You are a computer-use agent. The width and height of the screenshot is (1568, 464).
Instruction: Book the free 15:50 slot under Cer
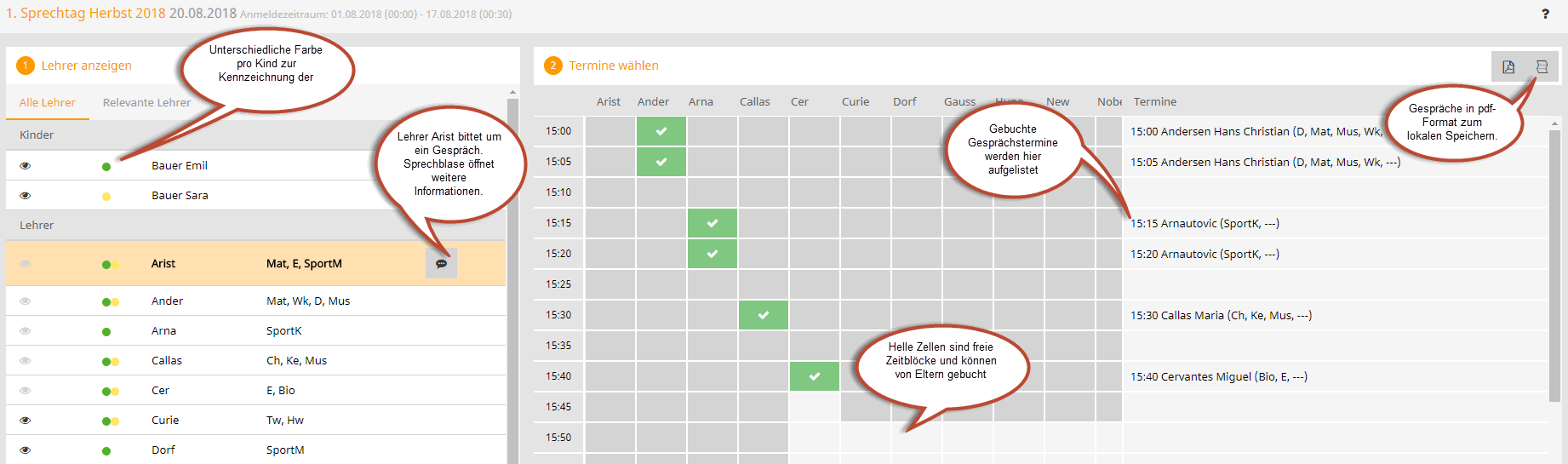click(815, 438)
